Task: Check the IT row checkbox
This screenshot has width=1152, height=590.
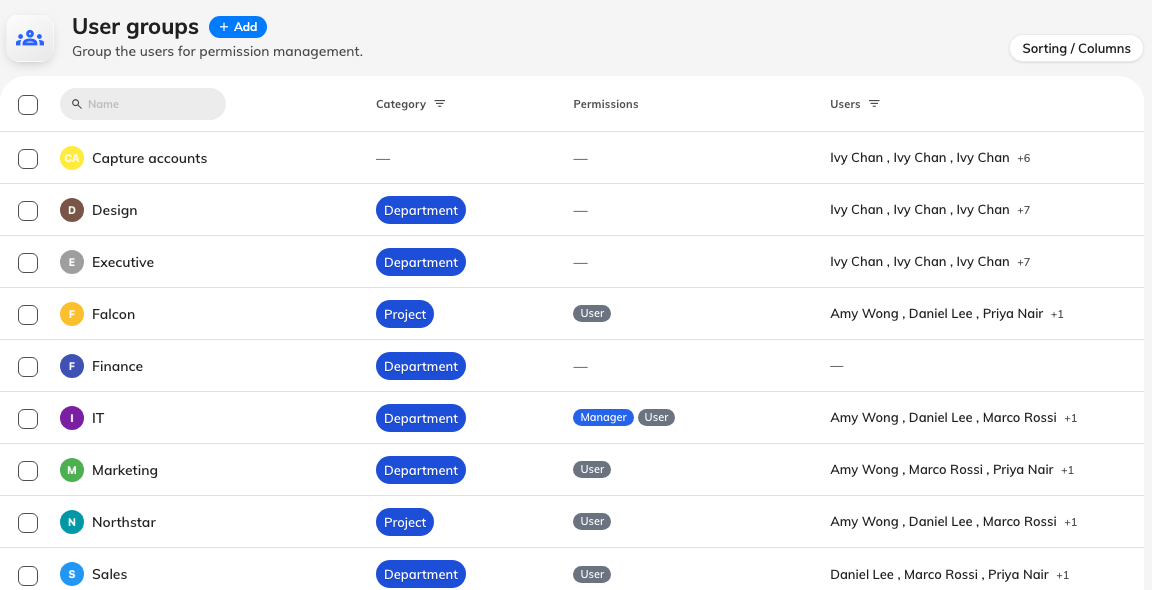Action: [28, 418]
